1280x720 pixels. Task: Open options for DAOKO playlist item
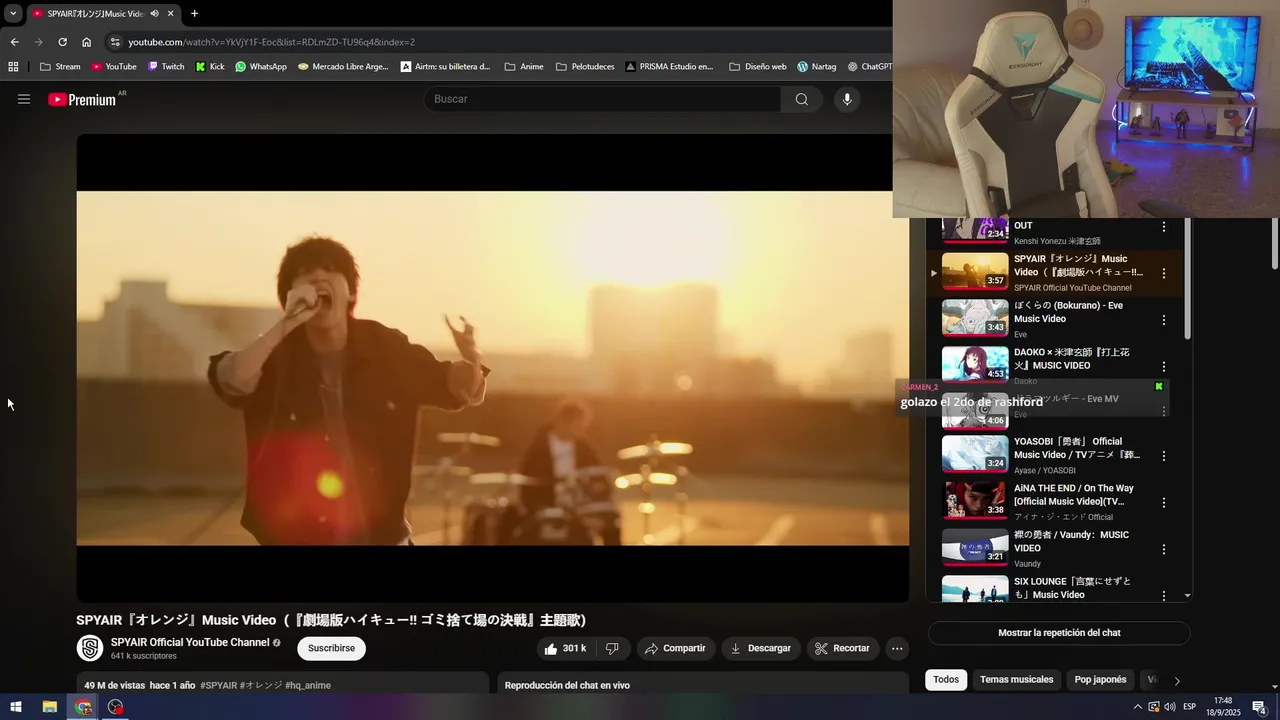coord(1164,367)
